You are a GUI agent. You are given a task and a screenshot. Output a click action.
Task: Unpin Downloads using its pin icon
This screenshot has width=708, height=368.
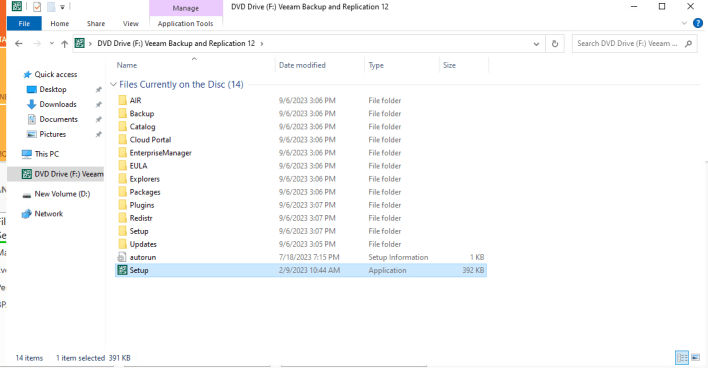[x=98, y=105]
